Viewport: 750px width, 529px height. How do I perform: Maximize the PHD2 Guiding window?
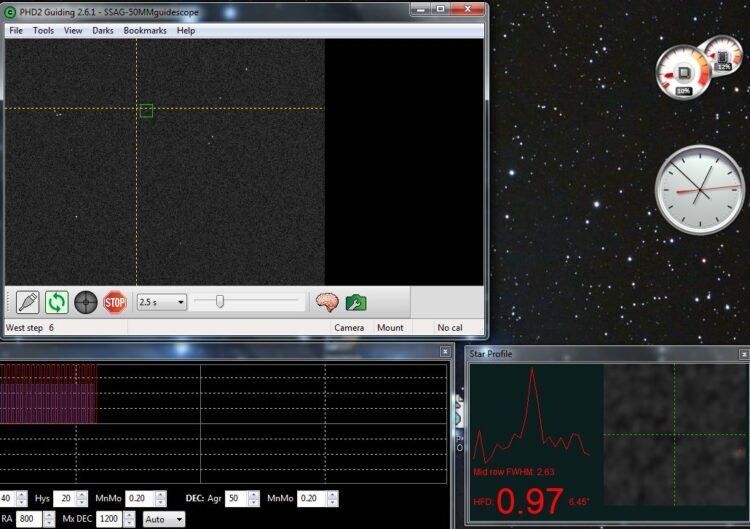point(441,10)
